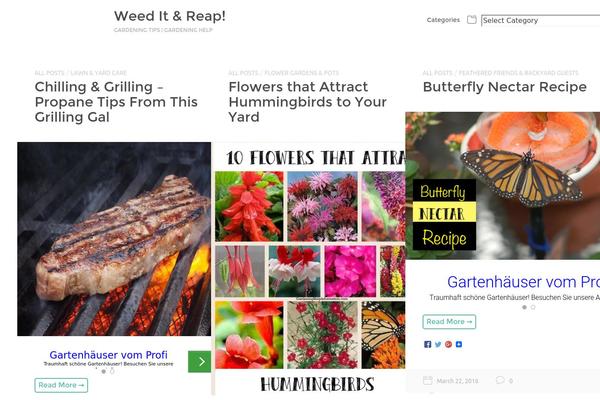Image resolution: width=600 pixels, height=400 pixels.
Task: Share Butterfly Nectar post on Facebook
Action: [x=427, y=344]
